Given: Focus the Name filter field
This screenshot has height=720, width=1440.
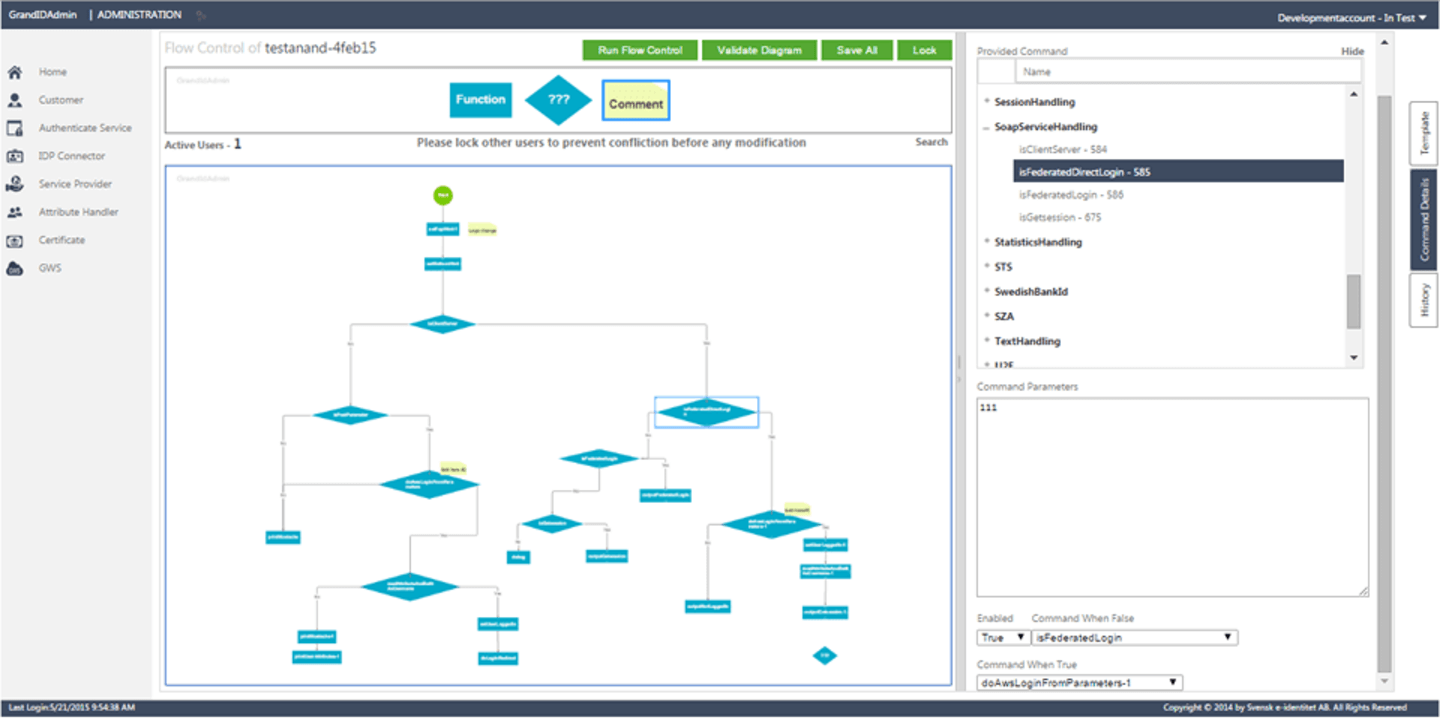Looking at the screenshot, I should tap(1188, 72).
